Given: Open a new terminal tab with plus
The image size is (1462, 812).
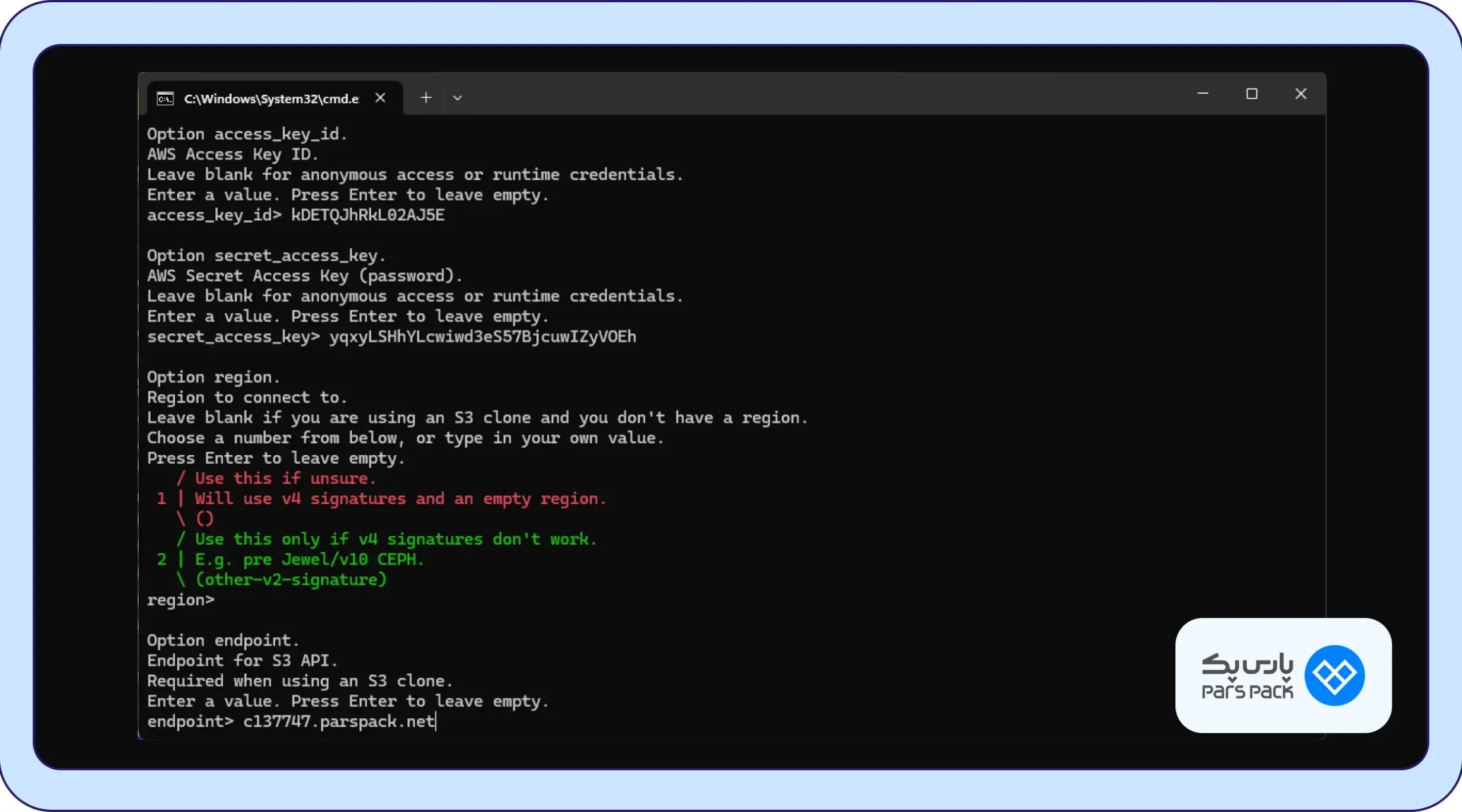Looking at the screenshot, I should pyautogui.click(x=426, y=98).
